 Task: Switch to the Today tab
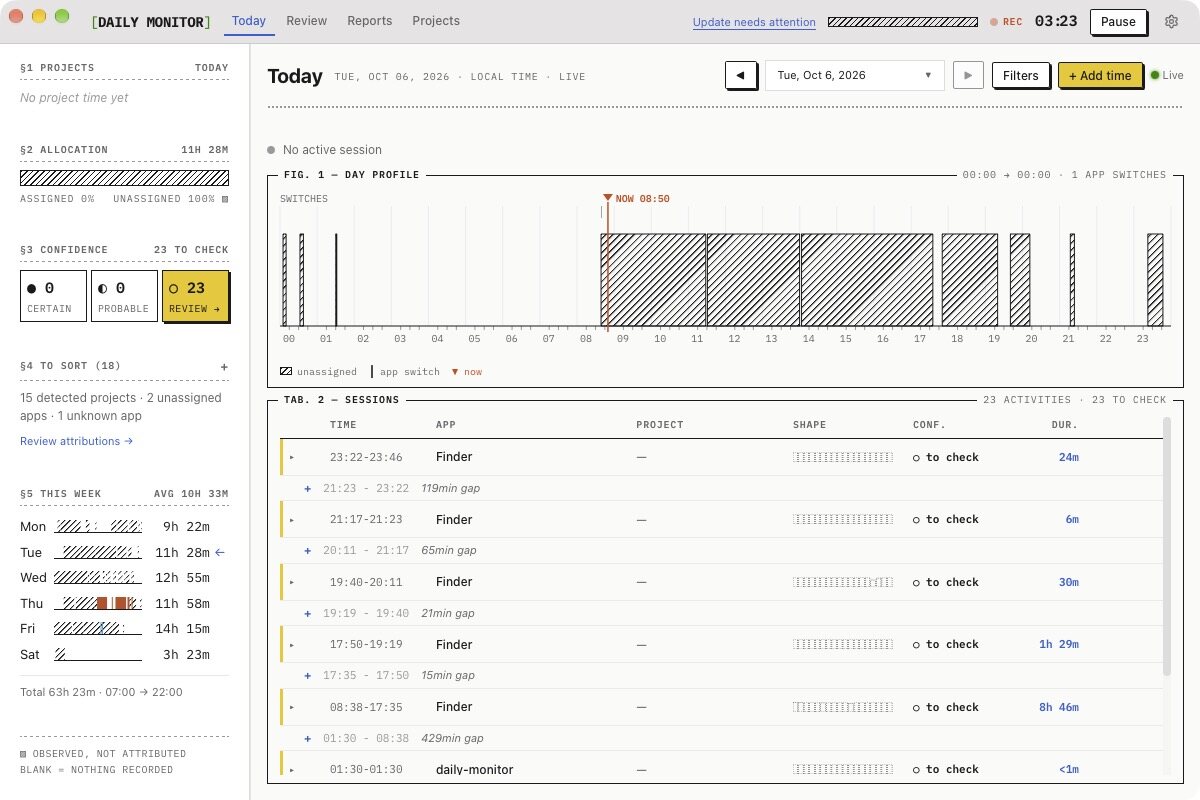point(249,20)
